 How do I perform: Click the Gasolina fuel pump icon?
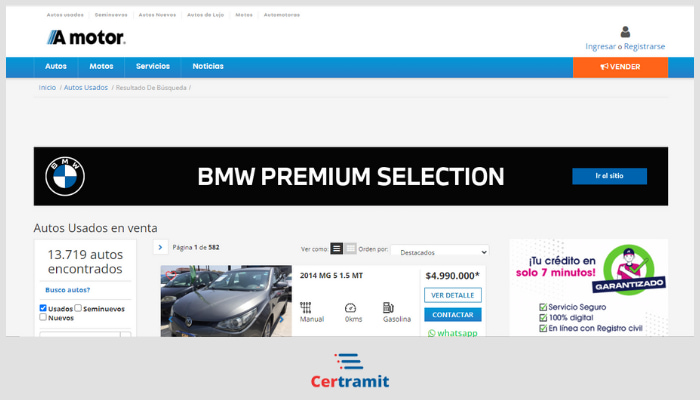click(x=388, y=308)
